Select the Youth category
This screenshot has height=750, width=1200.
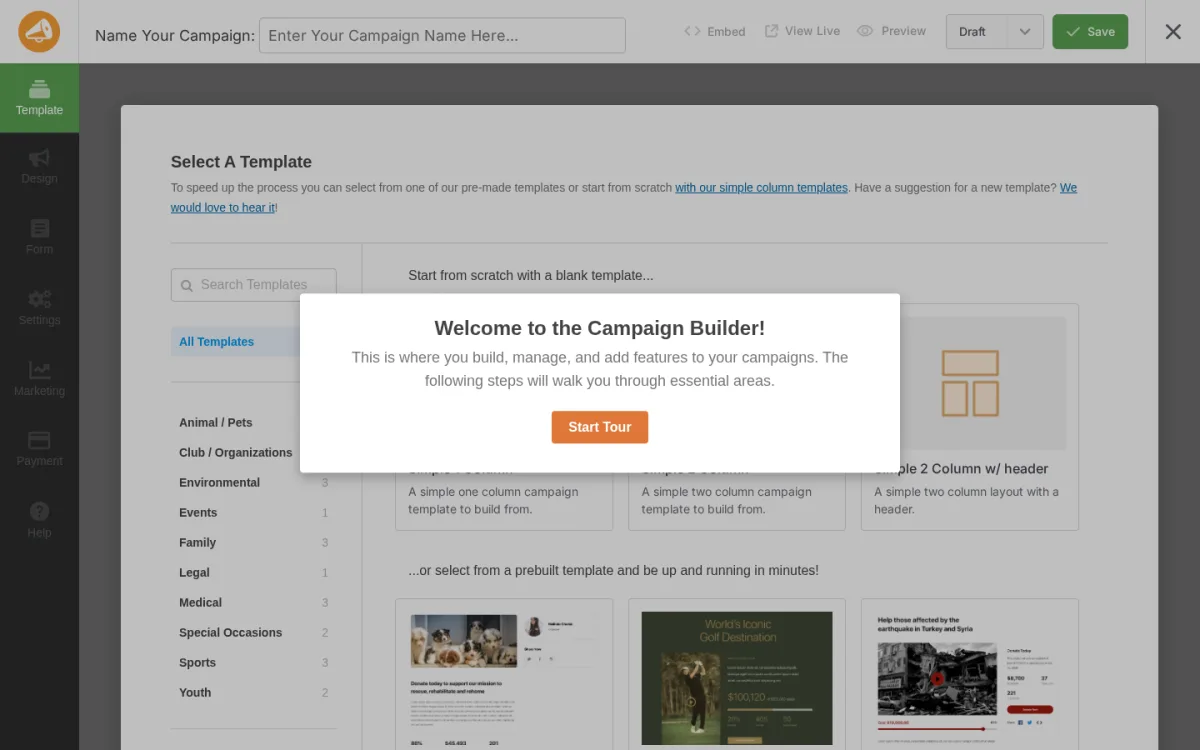pyautogui.click(x=254, y=693)
